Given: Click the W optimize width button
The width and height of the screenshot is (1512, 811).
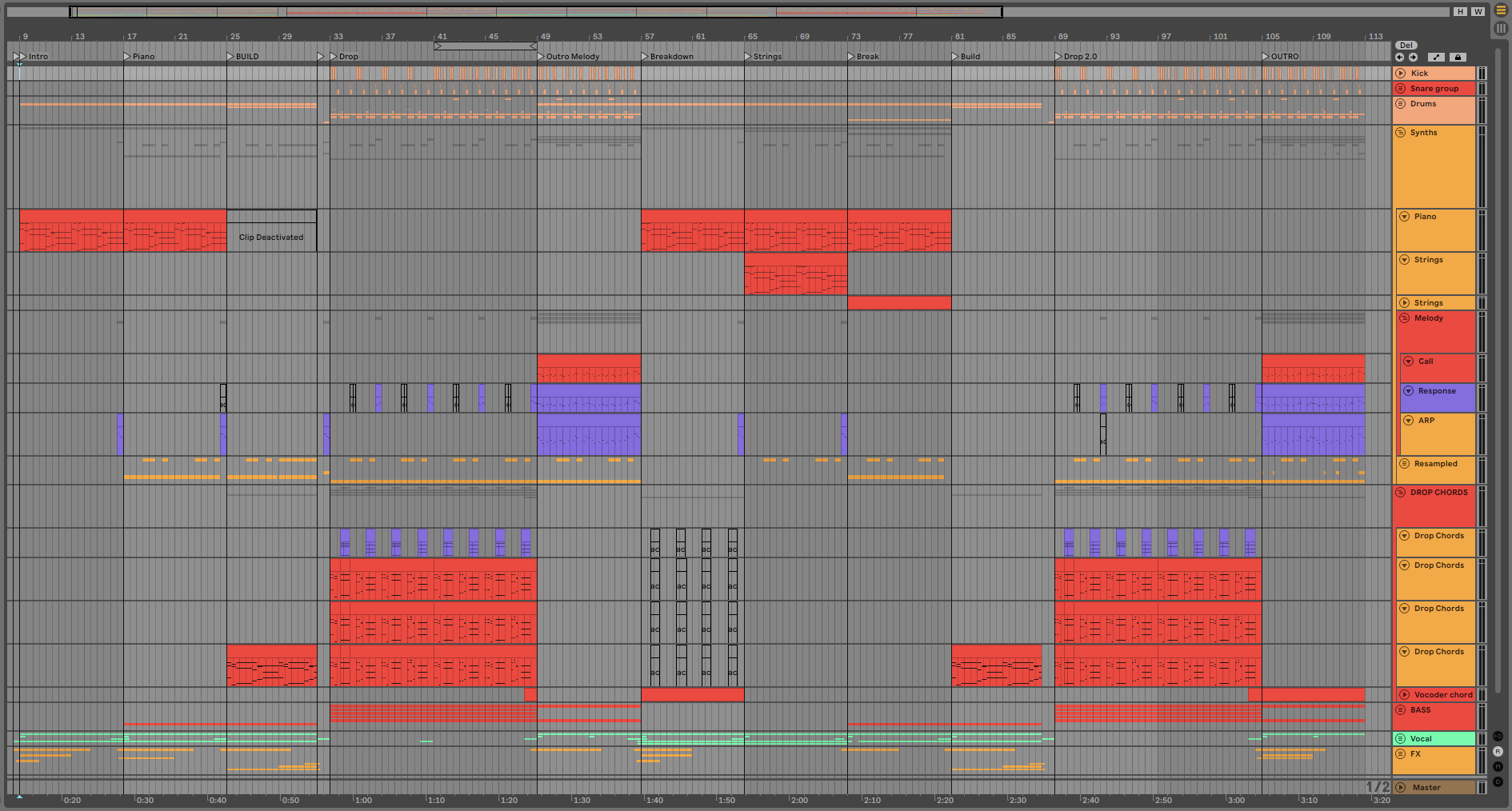Looking at the screenshot, I should tap(1478, 12).
